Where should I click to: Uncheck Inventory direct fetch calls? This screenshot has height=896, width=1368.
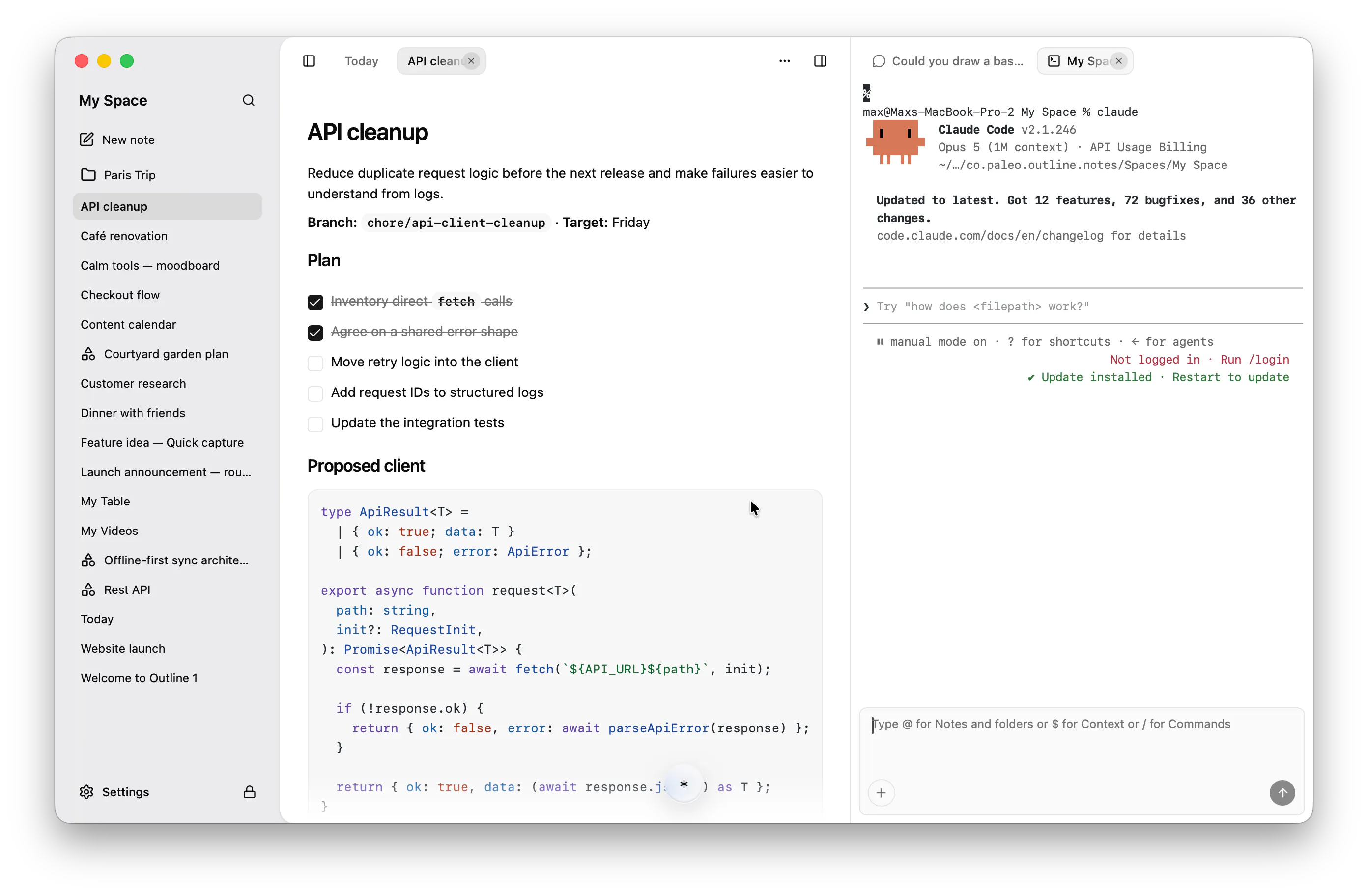tap(315, 302)
